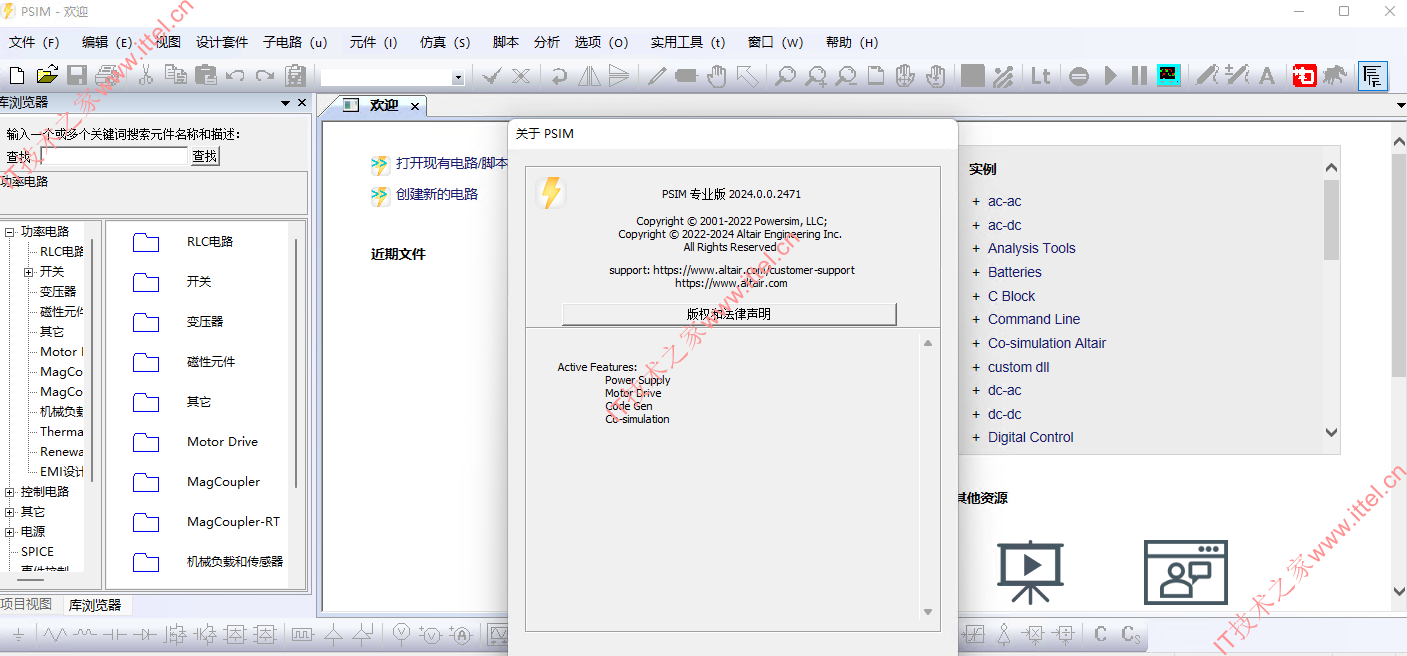This screenshot has width=1407, height=656.
Task: Click the 查找 search input field
Action: 115,156
